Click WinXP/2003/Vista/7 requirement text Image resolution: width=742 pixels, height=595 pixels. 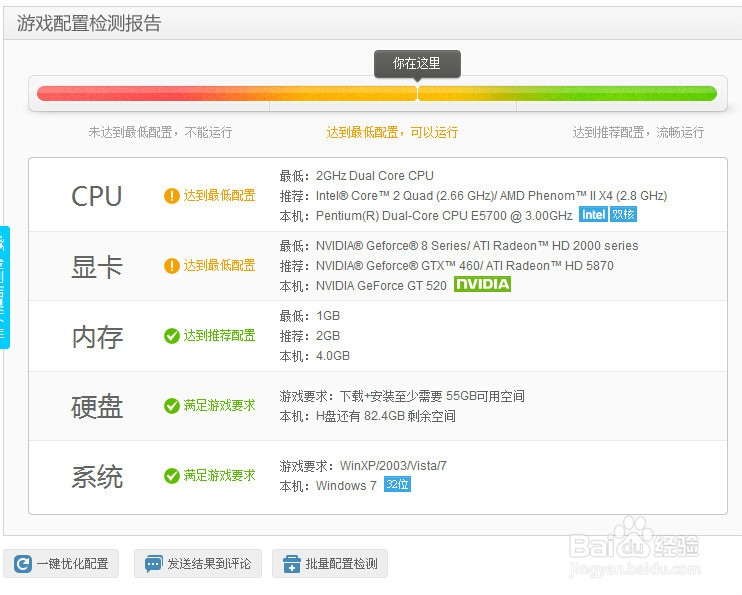click(393, 466)
